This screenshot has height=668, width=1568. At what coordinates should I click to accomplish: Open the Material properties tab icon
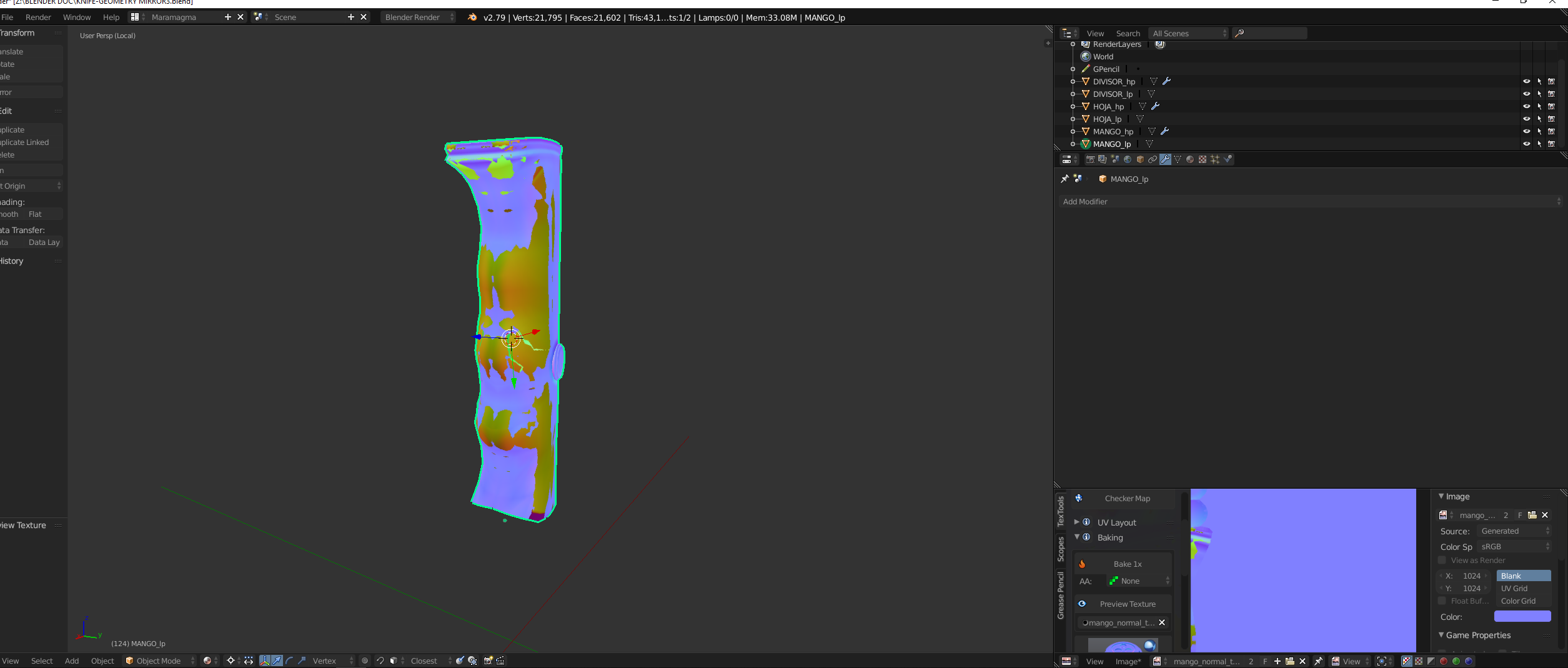[1190, 160]
